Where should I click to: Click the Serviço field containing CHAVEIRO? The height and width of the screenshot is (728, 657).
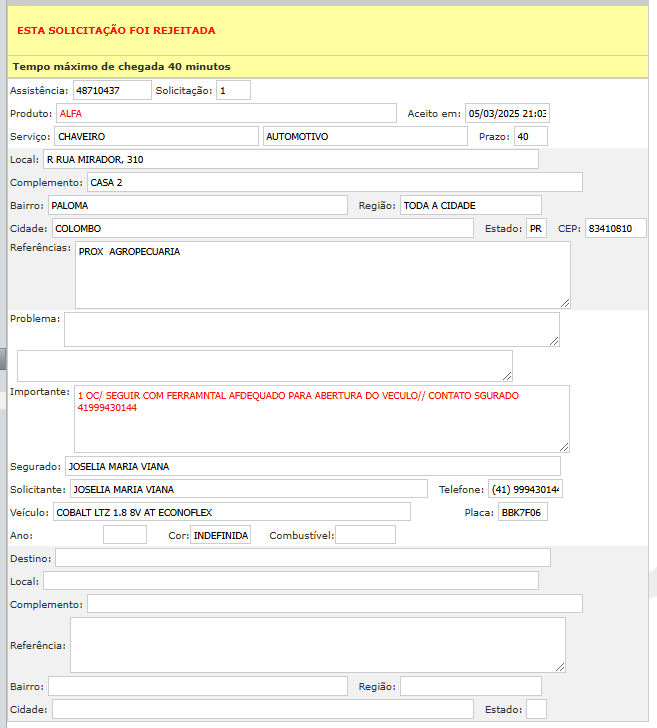(x=156, y=136)
